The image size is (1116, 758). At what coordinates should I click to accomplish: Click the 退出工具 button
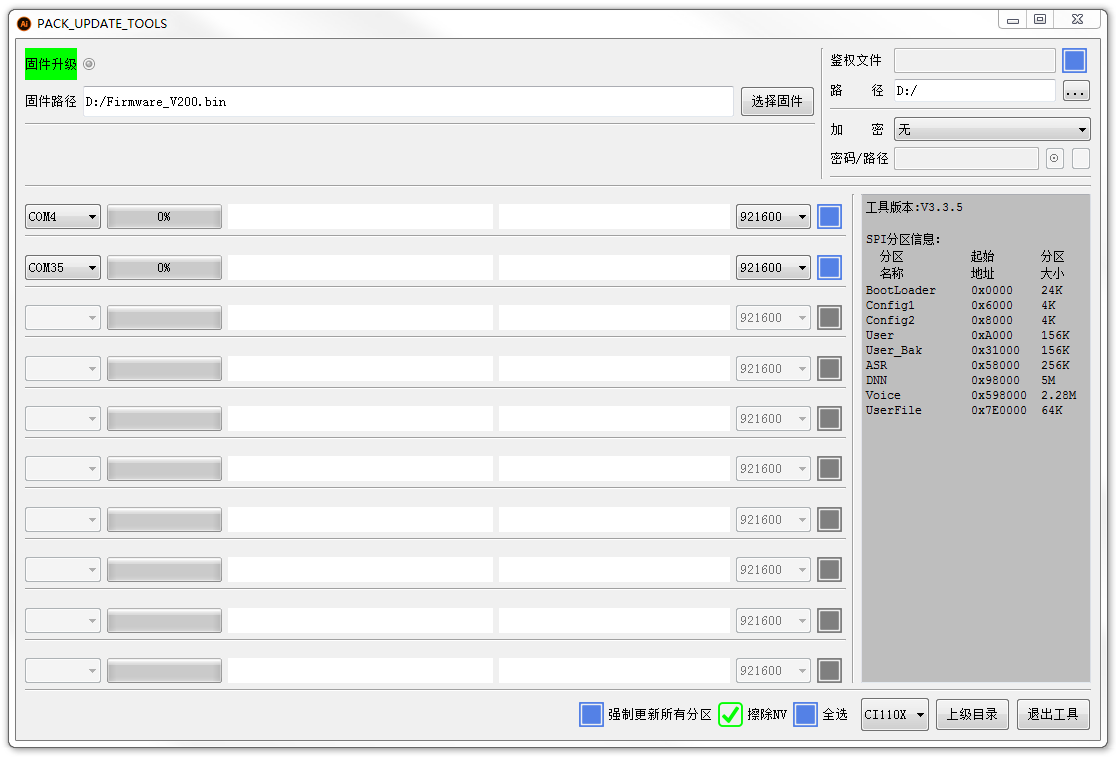click(x=1053, y=714)
